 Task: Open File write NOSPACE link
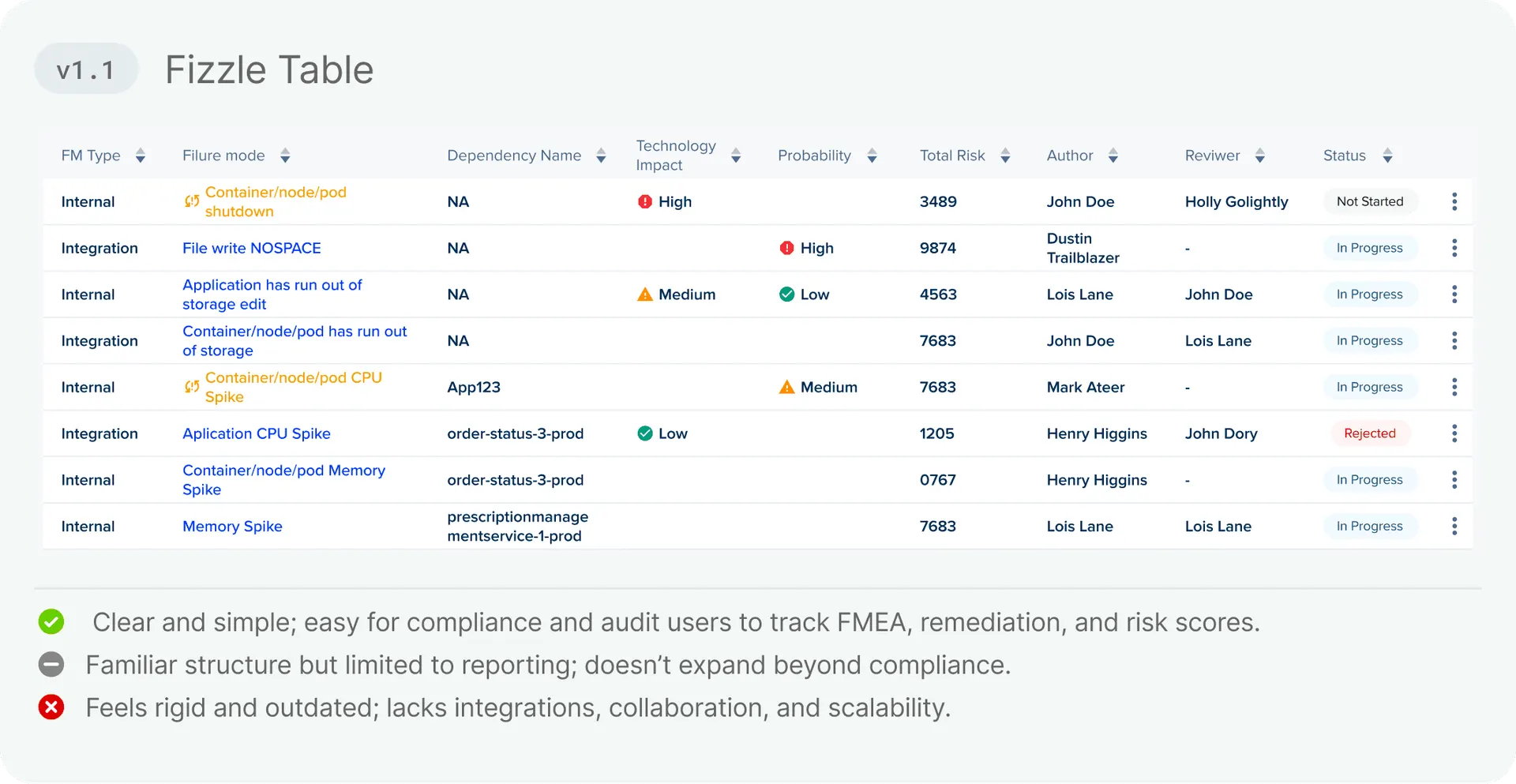251,248
